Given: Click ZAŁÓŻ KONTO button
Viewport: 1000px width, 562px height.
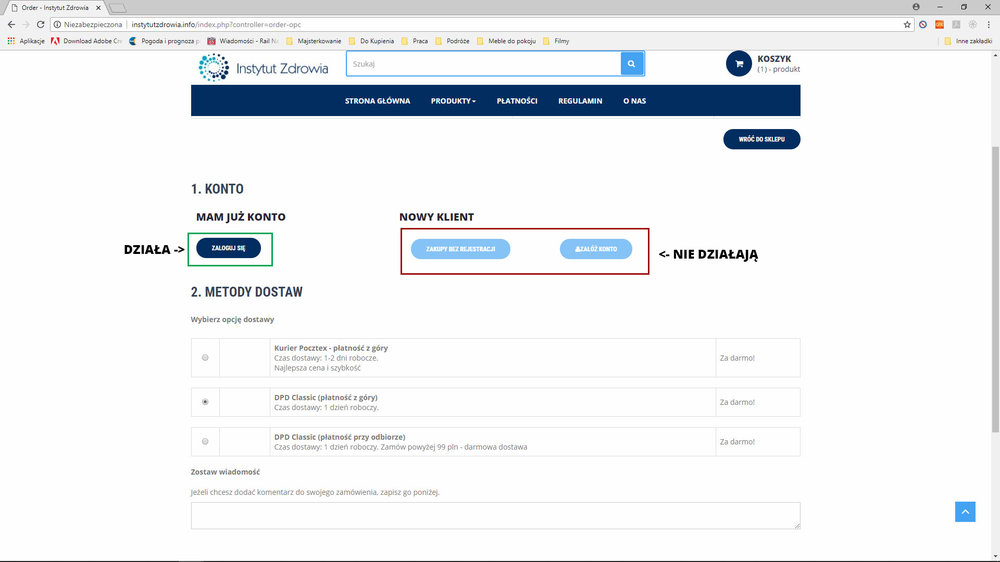Looking at the screenshot, I should [596, 249].
